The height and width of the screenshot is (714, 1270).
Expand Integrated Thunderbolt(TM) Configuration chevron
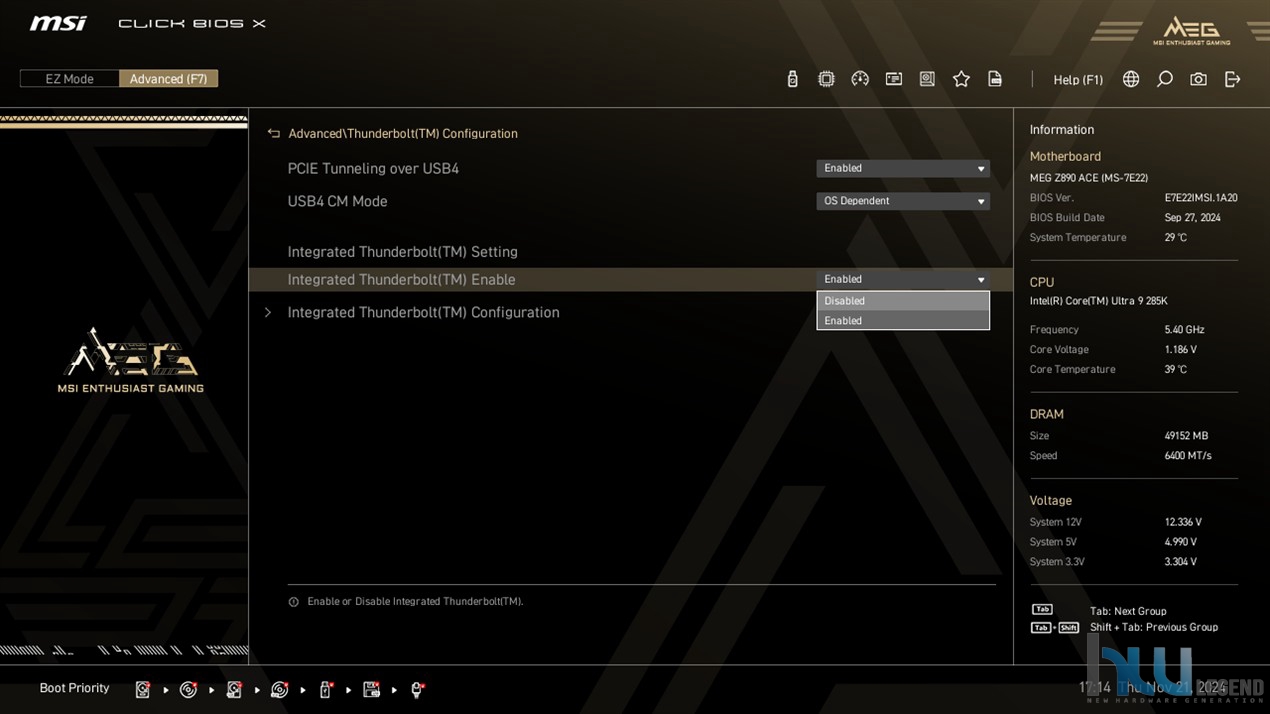267,313
